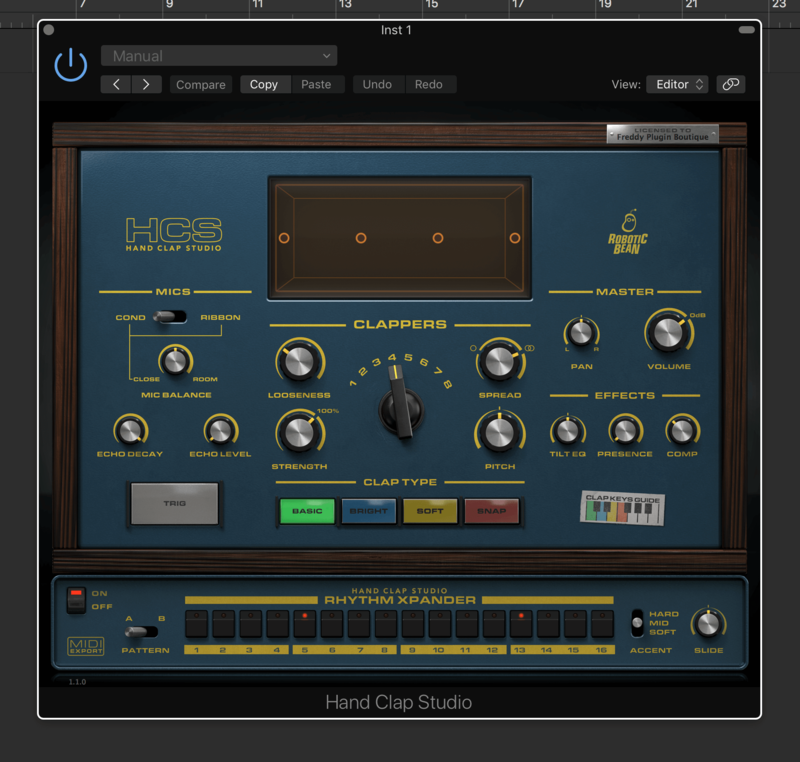Toggle active sequencer step 13
This screenshot has height=762, width=800.
click(521, 623)
